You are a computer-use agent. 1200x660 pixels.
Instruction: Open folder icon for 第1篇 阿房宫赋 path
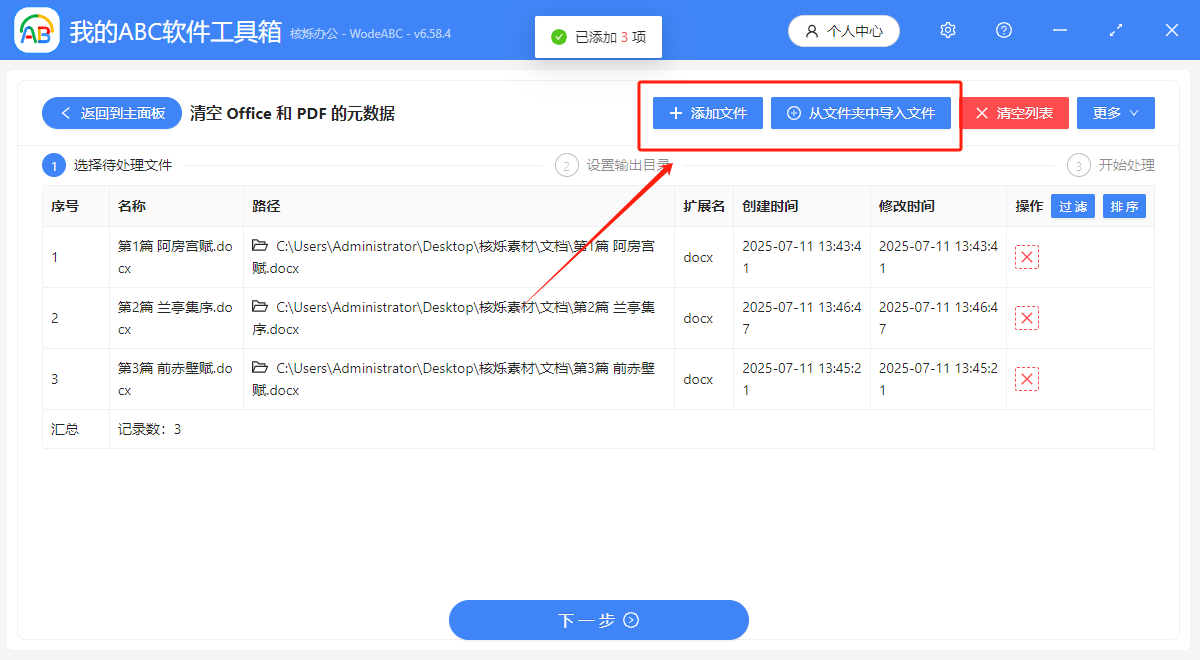pyautogui.click(x=260, y=246)
